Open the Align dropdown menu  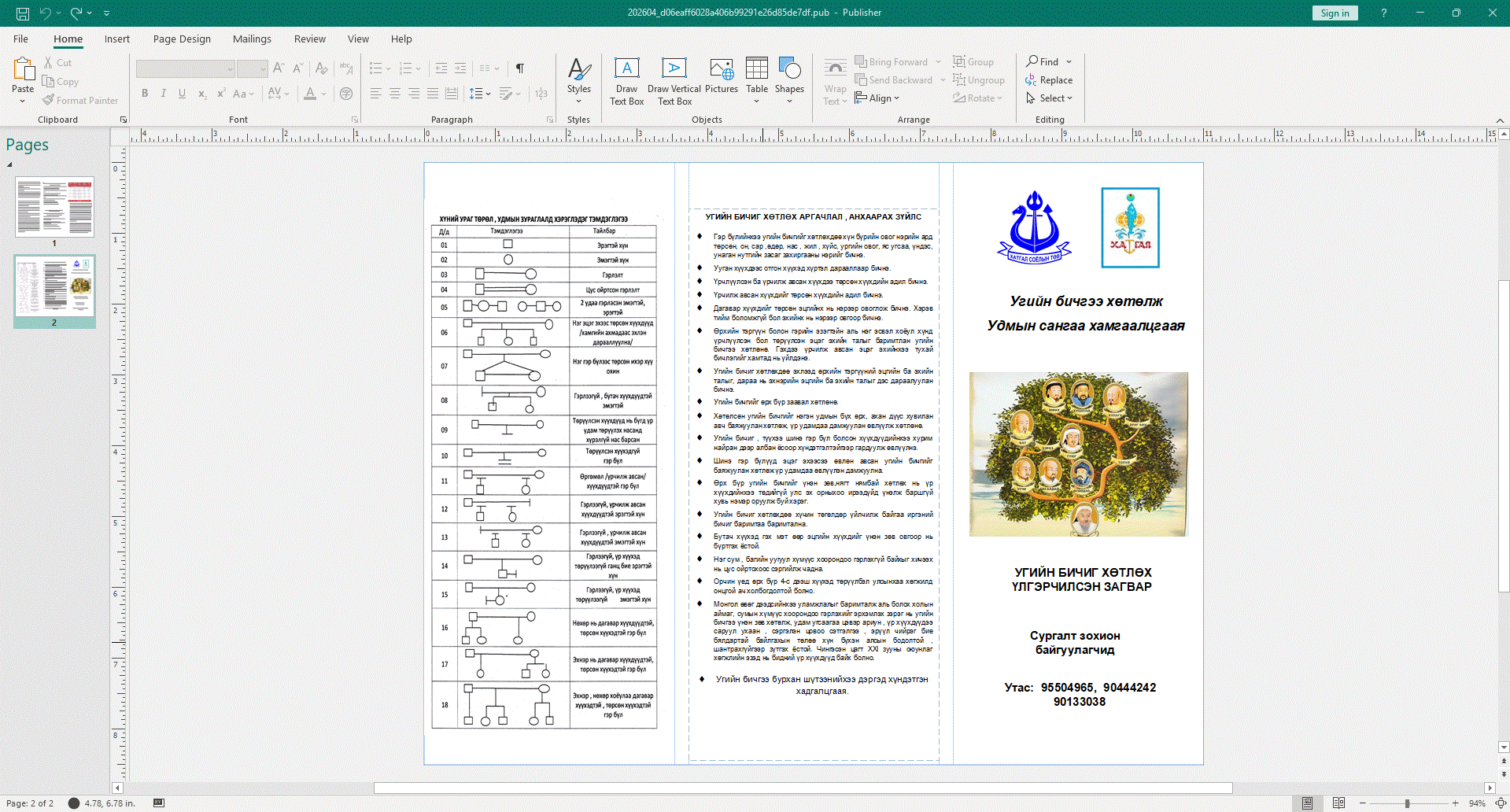tap(877, 98)
